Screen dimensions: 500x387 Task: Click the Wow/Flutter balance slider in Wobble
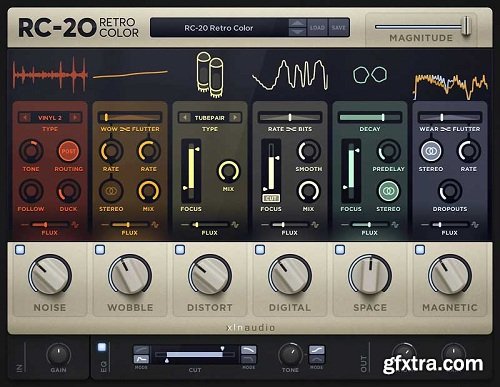tap(130, 117)
